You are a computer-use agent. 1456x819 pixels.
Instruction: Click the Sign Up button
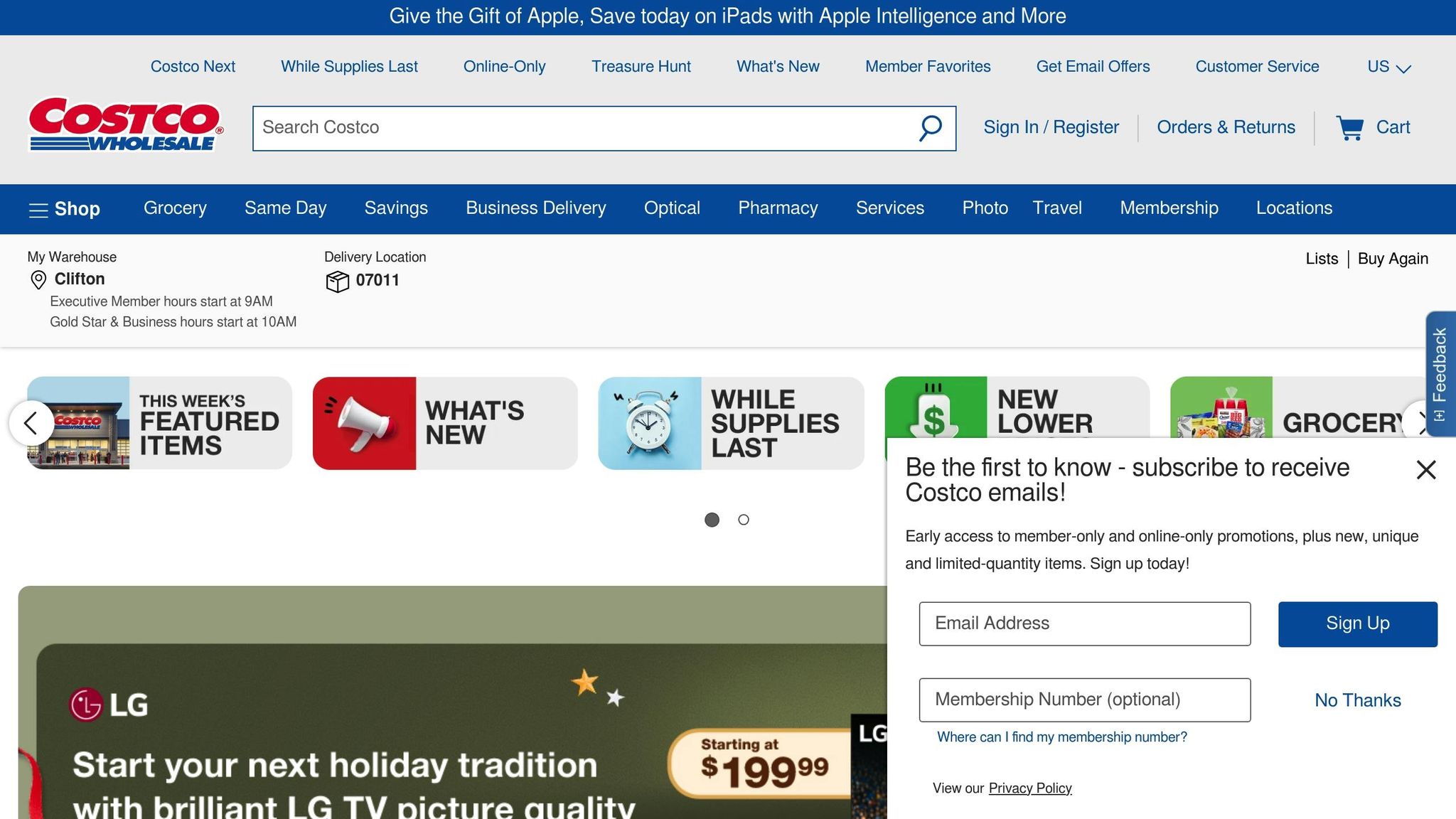tap(1357, 623)
